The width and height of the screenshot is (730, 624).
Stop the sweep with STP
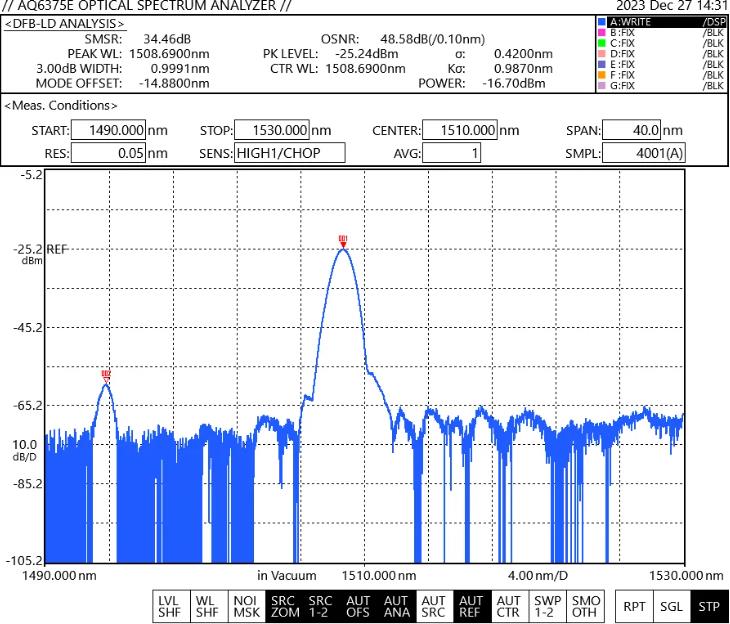[x=709, y=606]
